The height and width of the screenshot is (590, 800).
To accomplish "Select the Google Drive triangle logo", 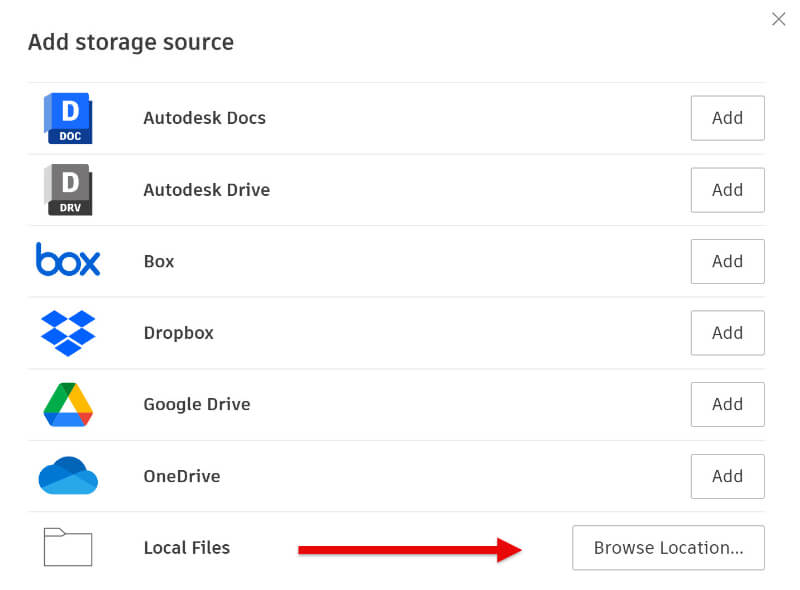I will [68, 405].
